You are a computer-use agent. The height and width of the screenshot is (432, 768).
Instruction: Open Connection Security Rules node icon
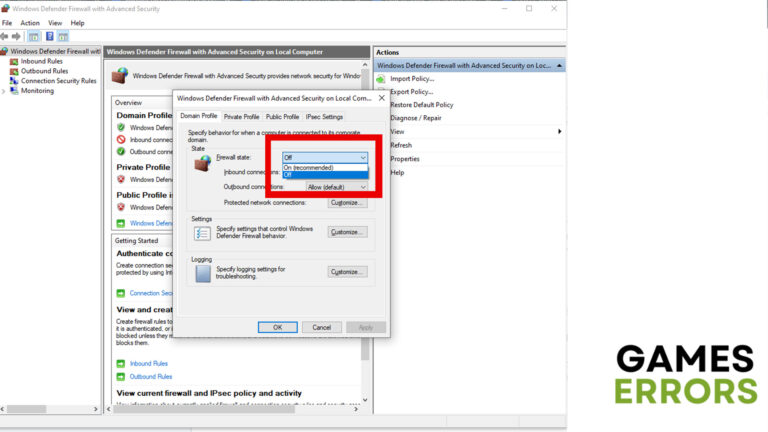pyautogui.click(x=14, y=81)
